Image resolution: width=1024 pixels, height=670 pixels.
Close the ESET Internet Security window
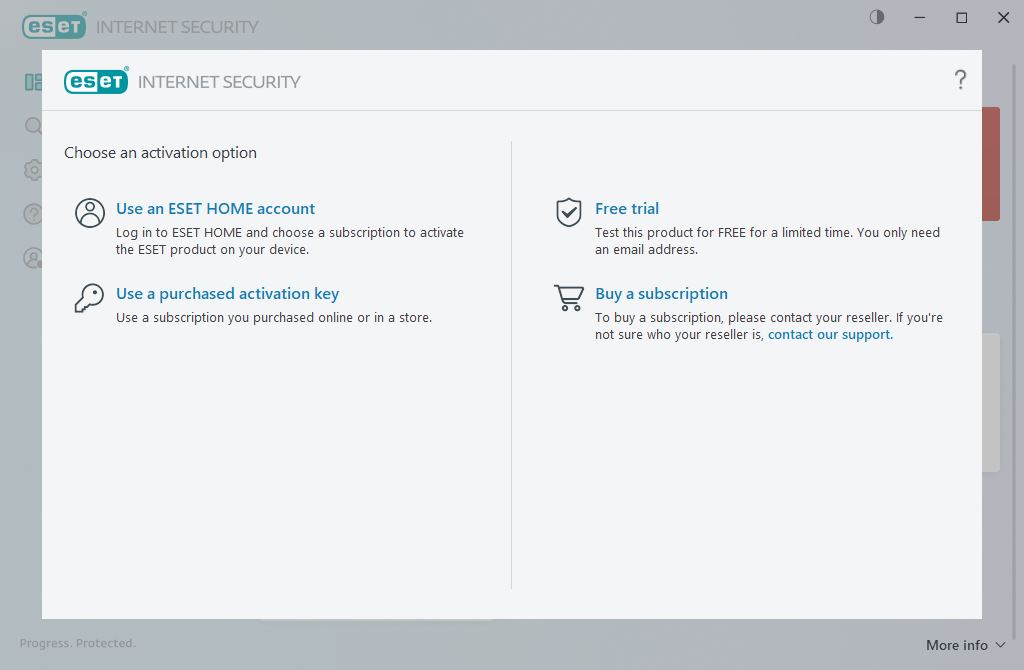tap(1004, 18)
